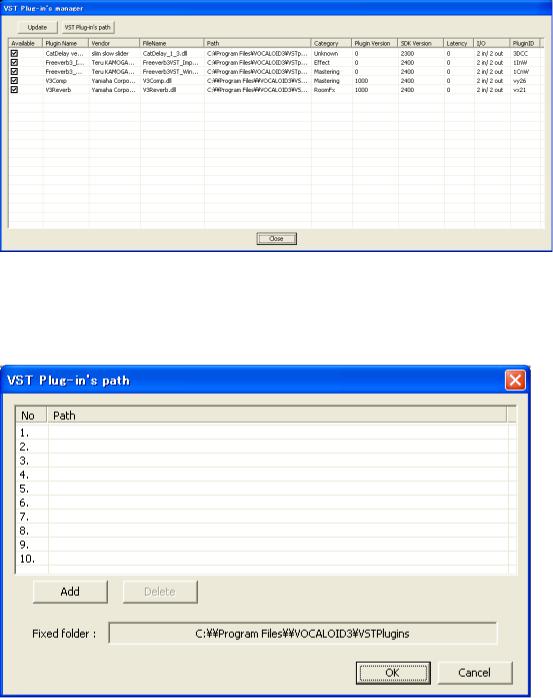Click the CatDelay_1_3.dll file name

point(165,53)
